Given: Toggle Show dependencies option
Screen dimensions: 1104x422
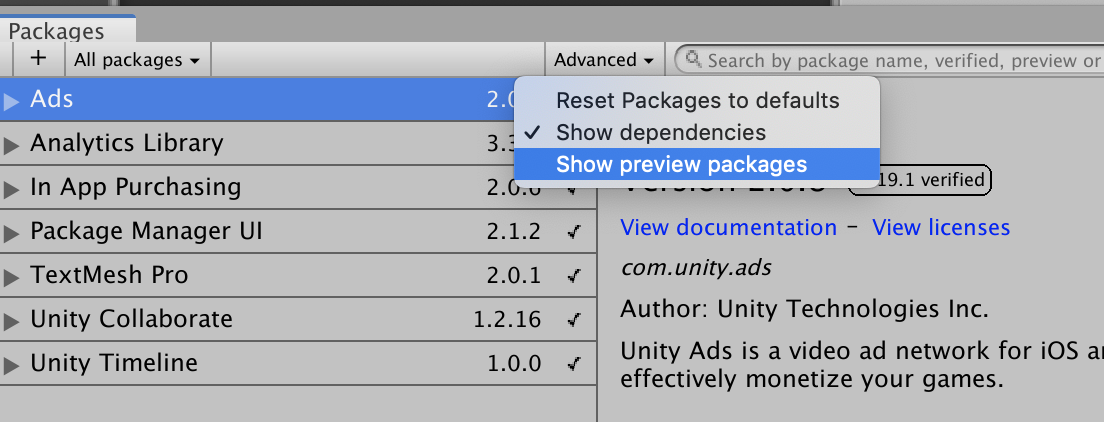Looking at the screenshot, I should 661,132.
